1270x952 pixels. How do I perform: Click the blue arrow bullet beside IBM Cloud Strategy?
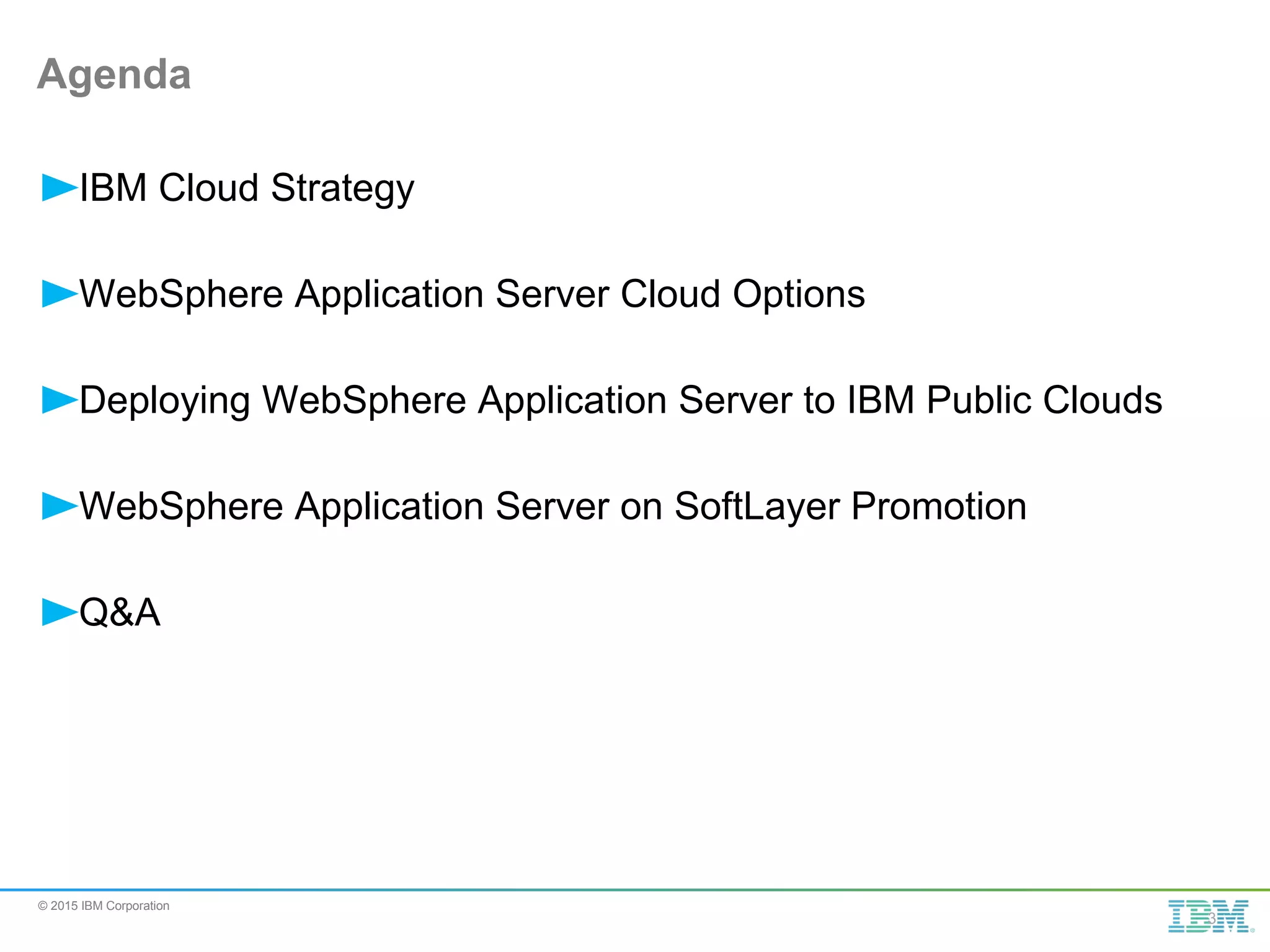point(60,188)
